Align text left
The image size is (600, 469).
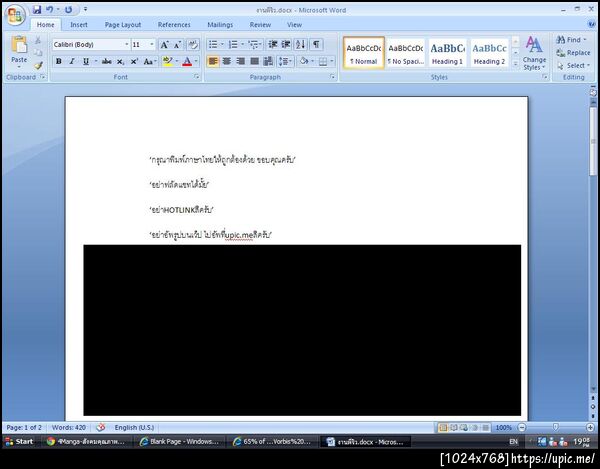click(213, 61)
